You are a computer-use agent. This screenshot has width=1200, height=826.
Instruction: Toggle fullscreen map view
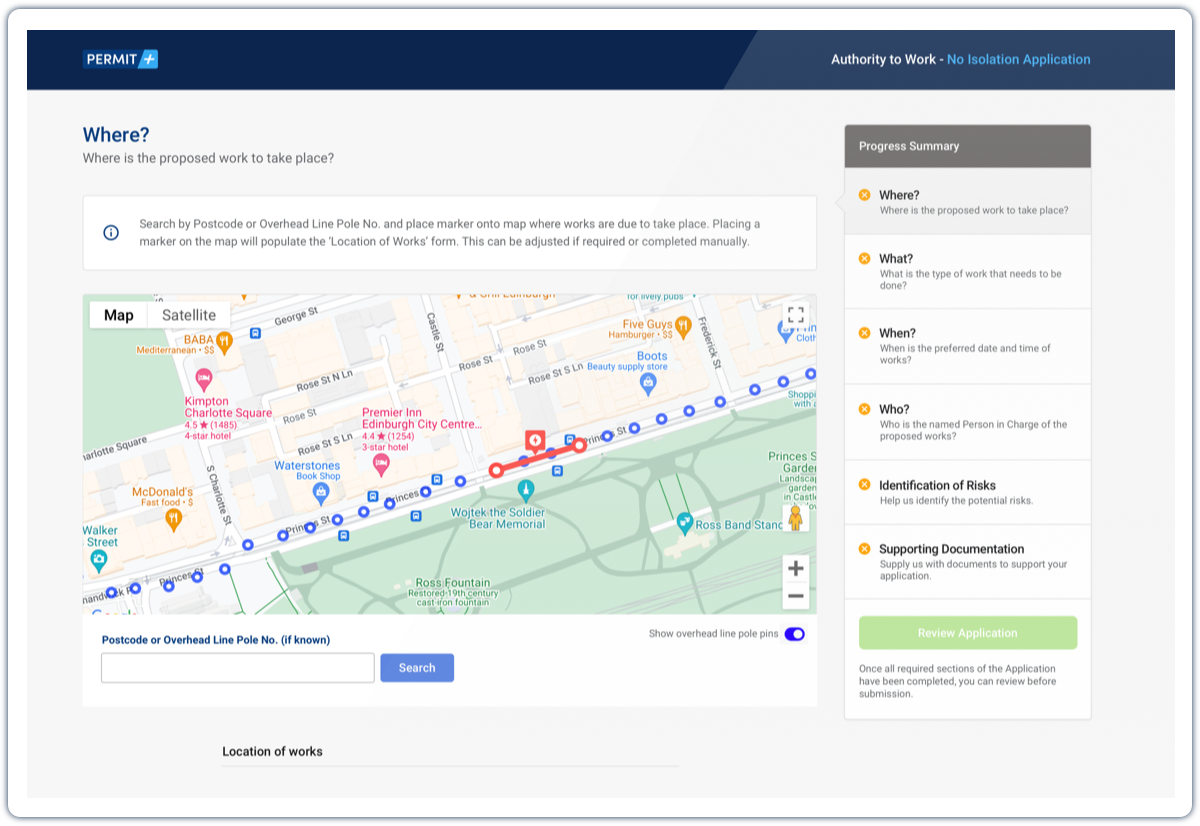tap(796, 315)
